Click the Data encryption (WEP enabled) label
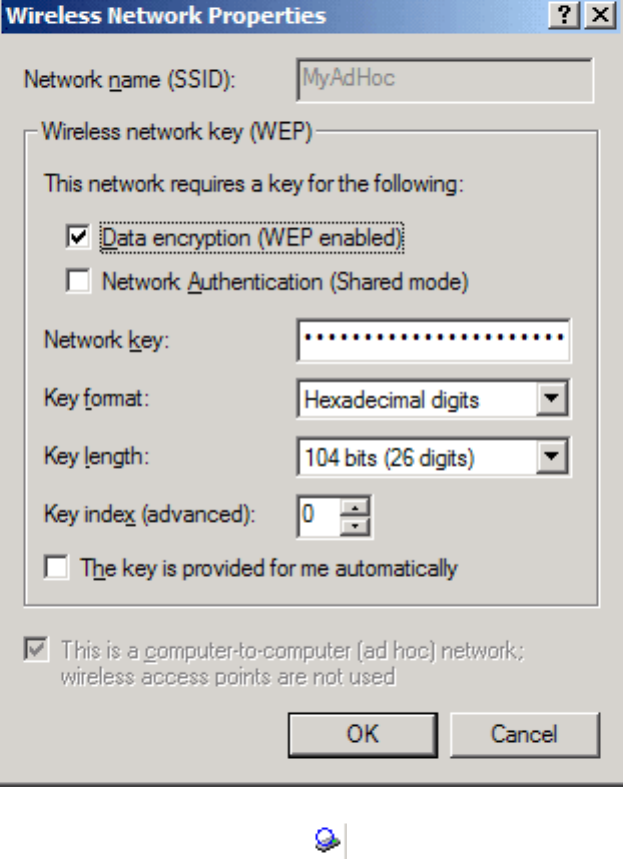 (252, 238)
